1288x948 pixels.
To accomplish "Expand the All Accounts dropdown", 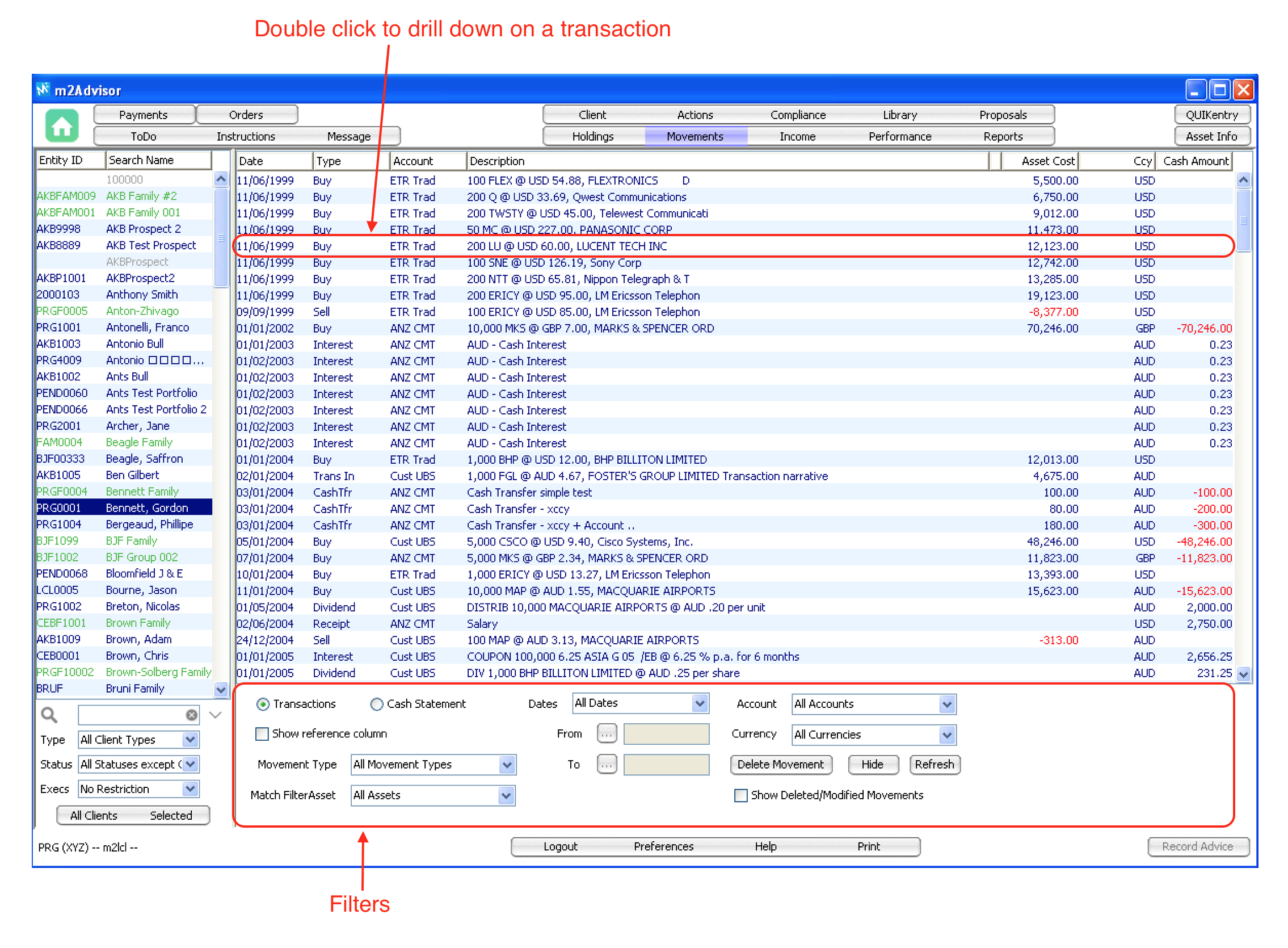I will (946, 704).
